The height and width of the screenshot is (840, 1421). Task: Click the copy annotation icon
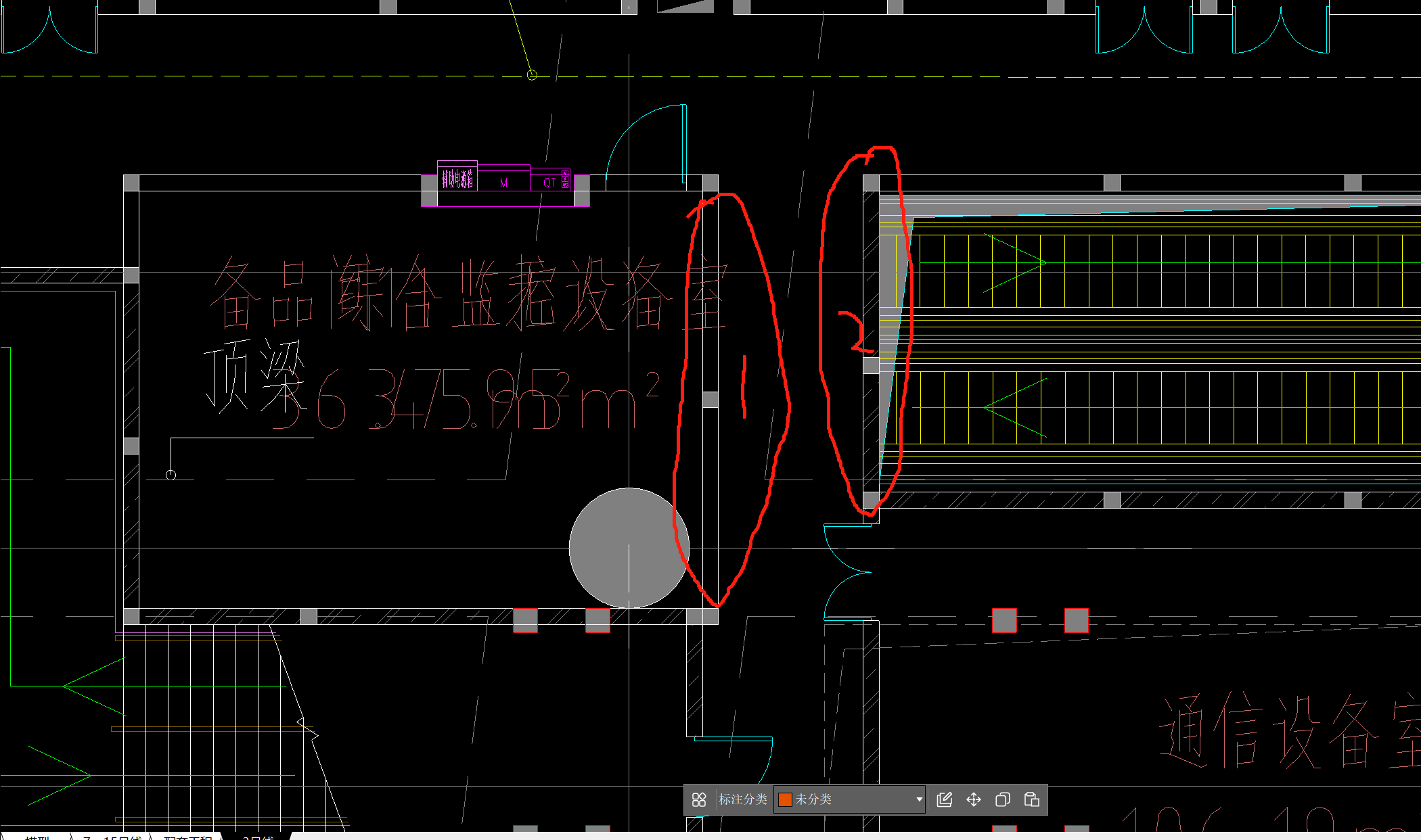click(1003, 799)
